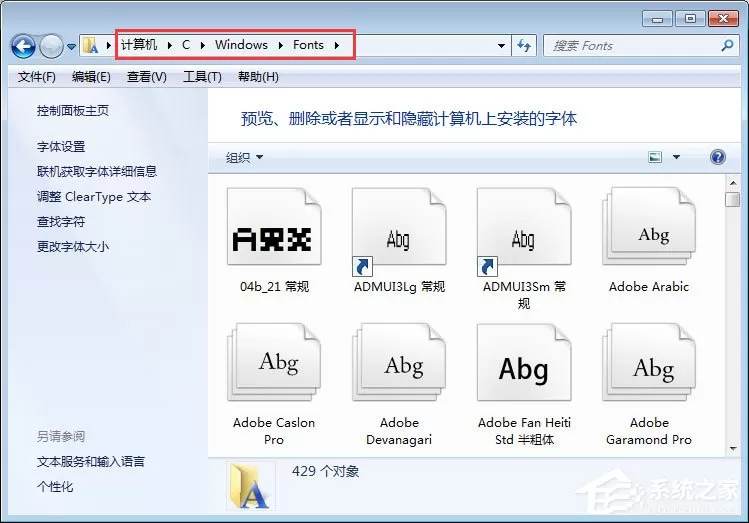749x523 pixels.
Task: Open 调整 ClearType 文本 link
Action: [x=94, y=196]
